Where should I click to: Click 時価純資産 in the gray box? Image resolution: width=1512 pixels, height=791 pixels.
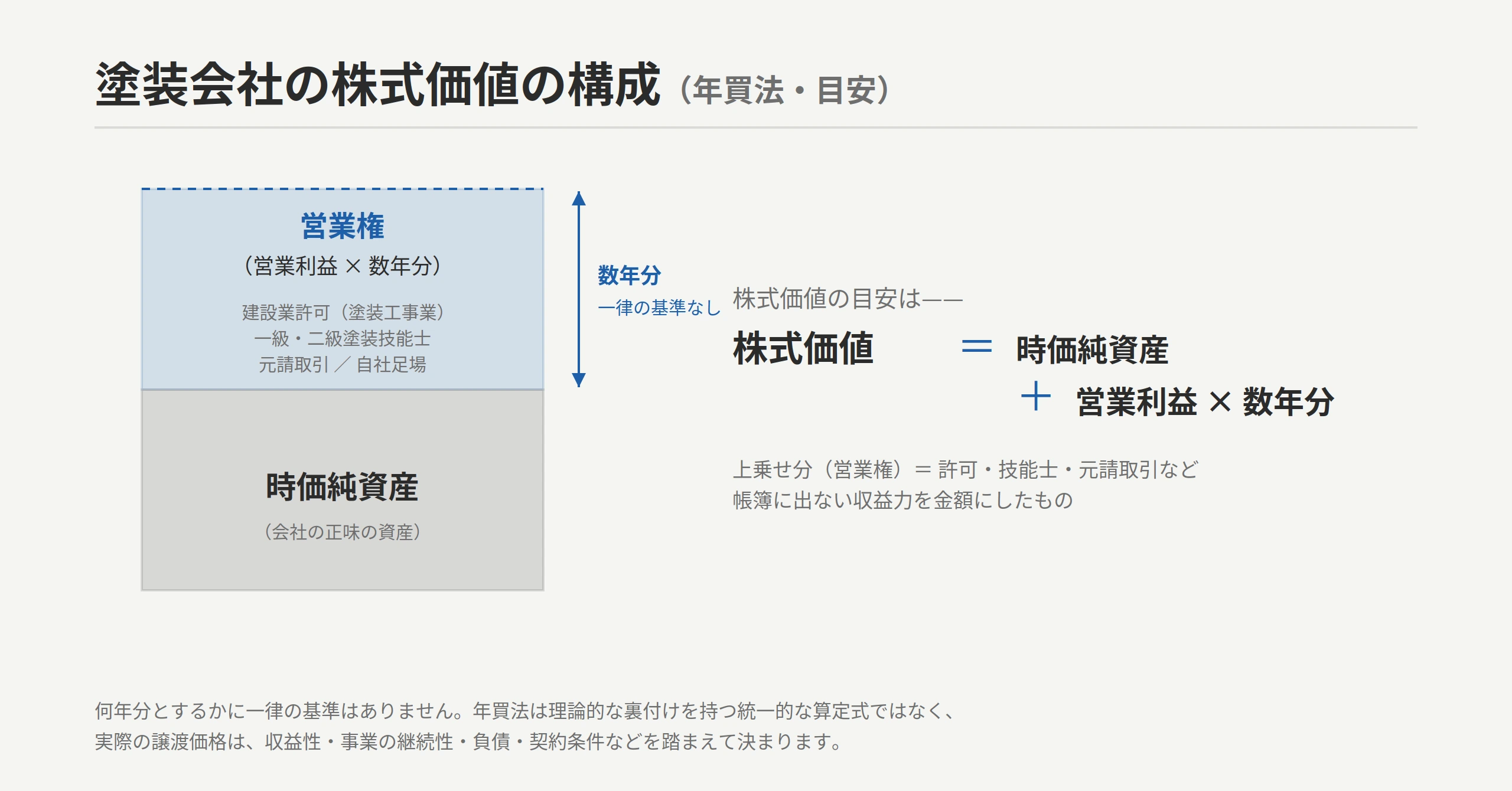(343, 487)
